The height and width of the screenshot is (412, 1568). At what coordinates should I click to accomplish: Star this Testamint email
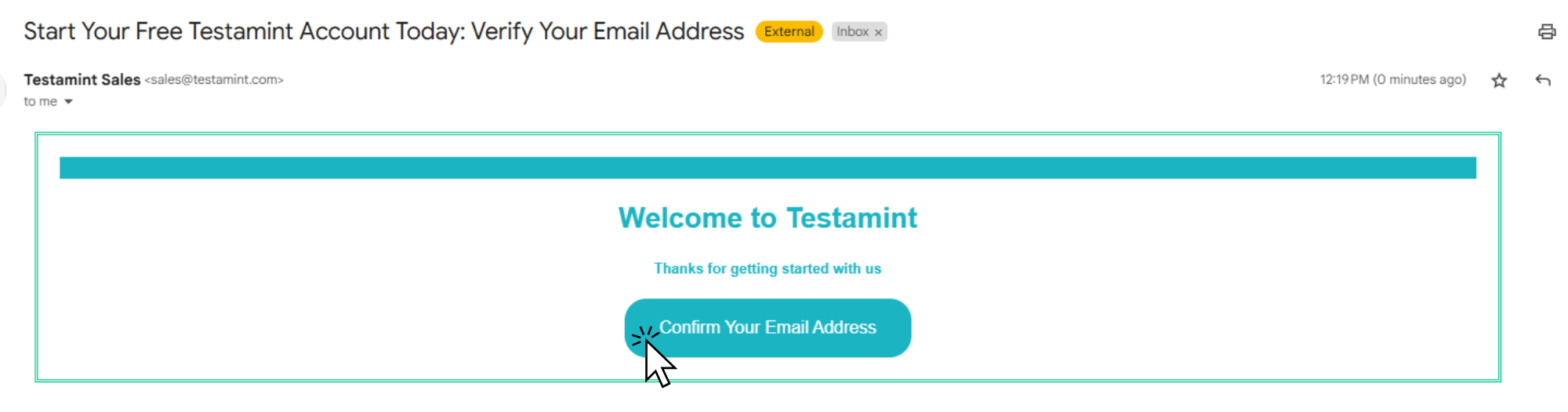click(1499, 81)
